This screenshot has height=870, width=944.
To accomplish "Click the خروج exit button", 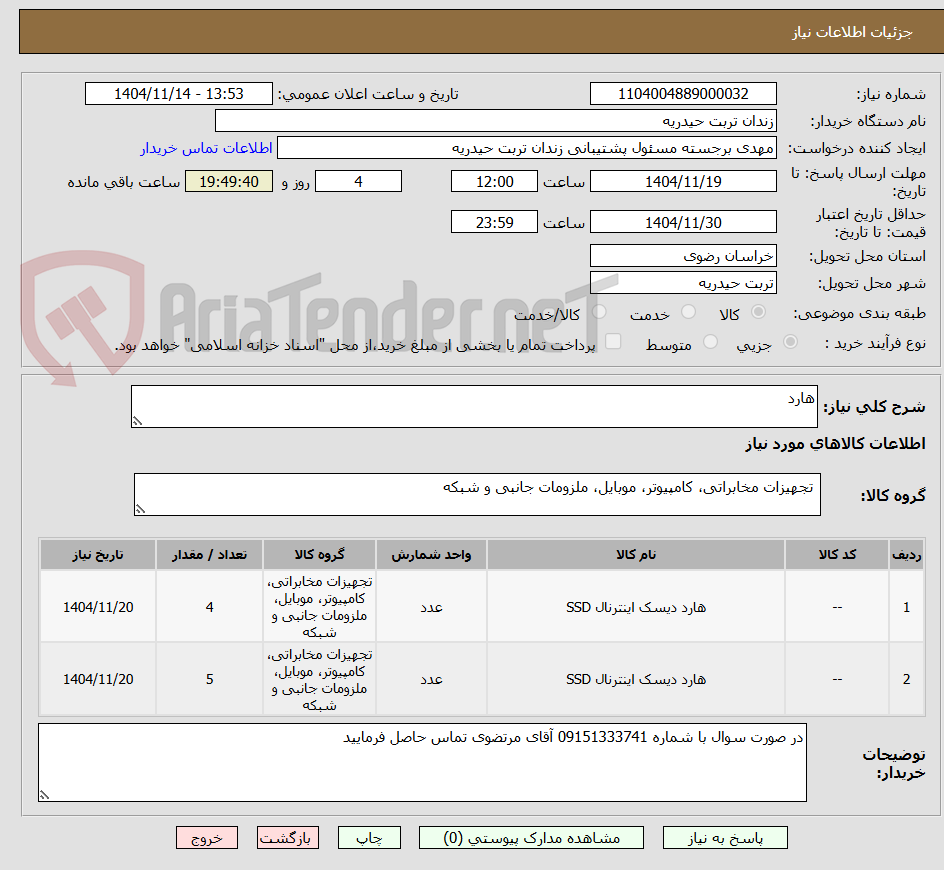I will [206, 837].
